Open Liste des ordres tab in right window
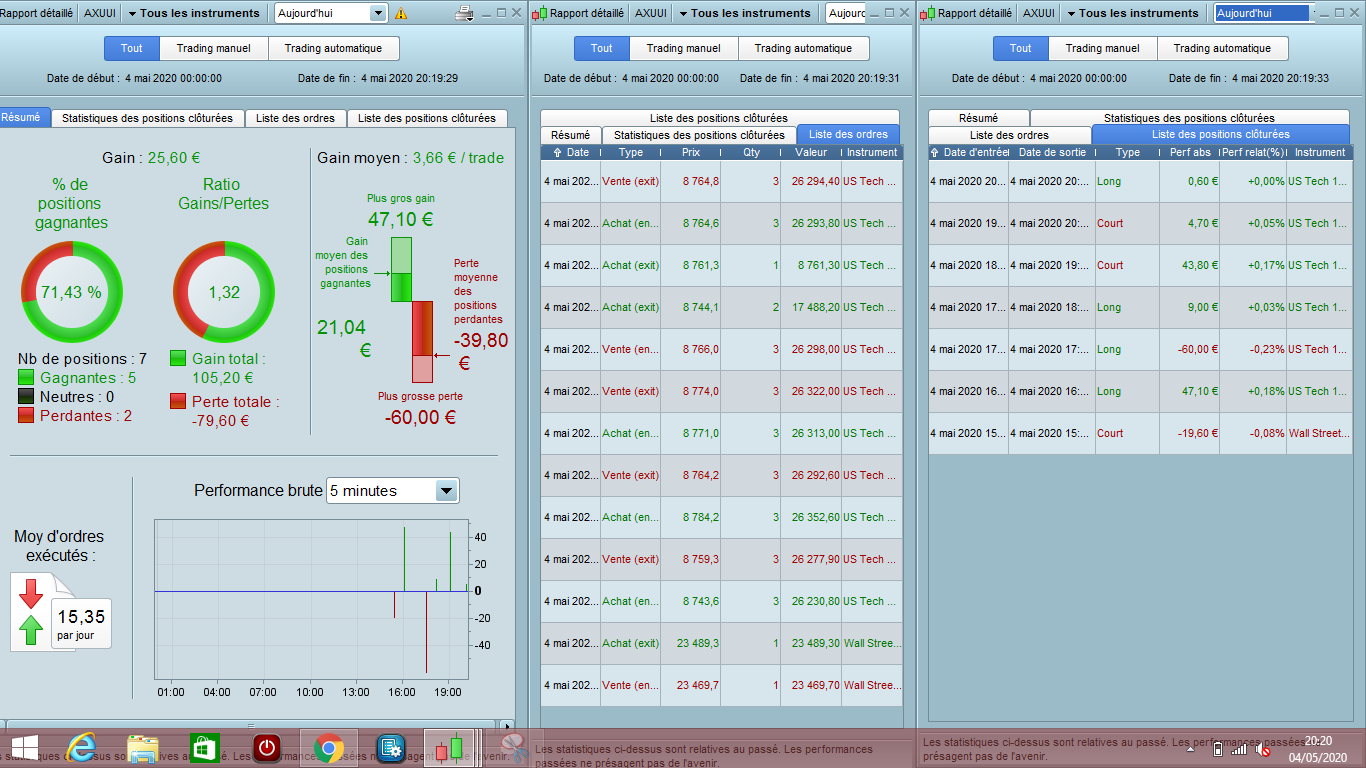1366x768 pixels. click(x=1009, y=135)
